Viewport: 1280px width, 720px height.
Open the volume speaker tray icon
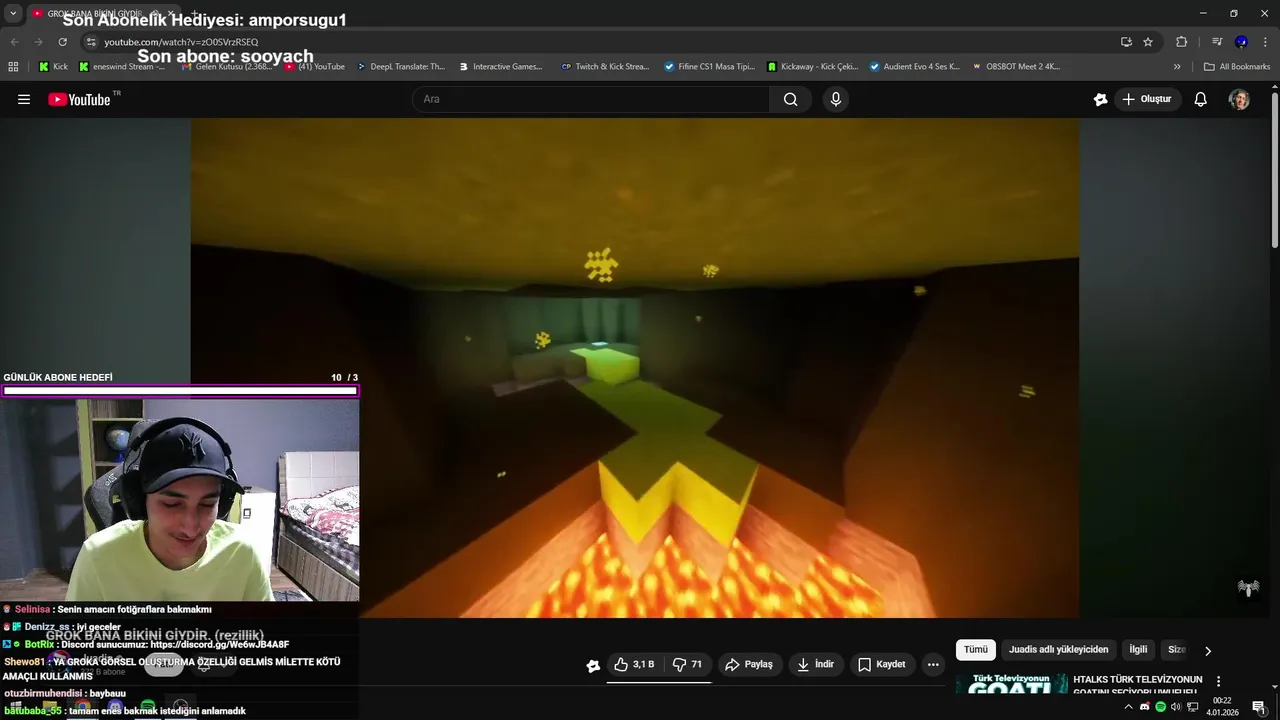click(x=1176, y=707)
